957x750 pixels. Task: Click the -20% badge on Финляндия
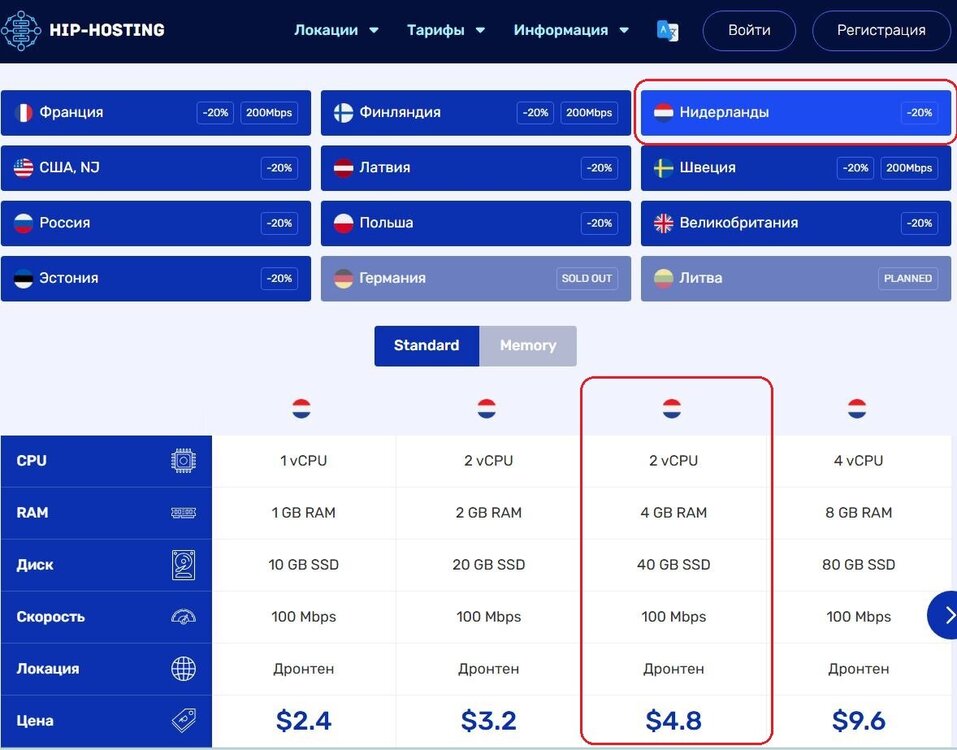pos(535,113)
